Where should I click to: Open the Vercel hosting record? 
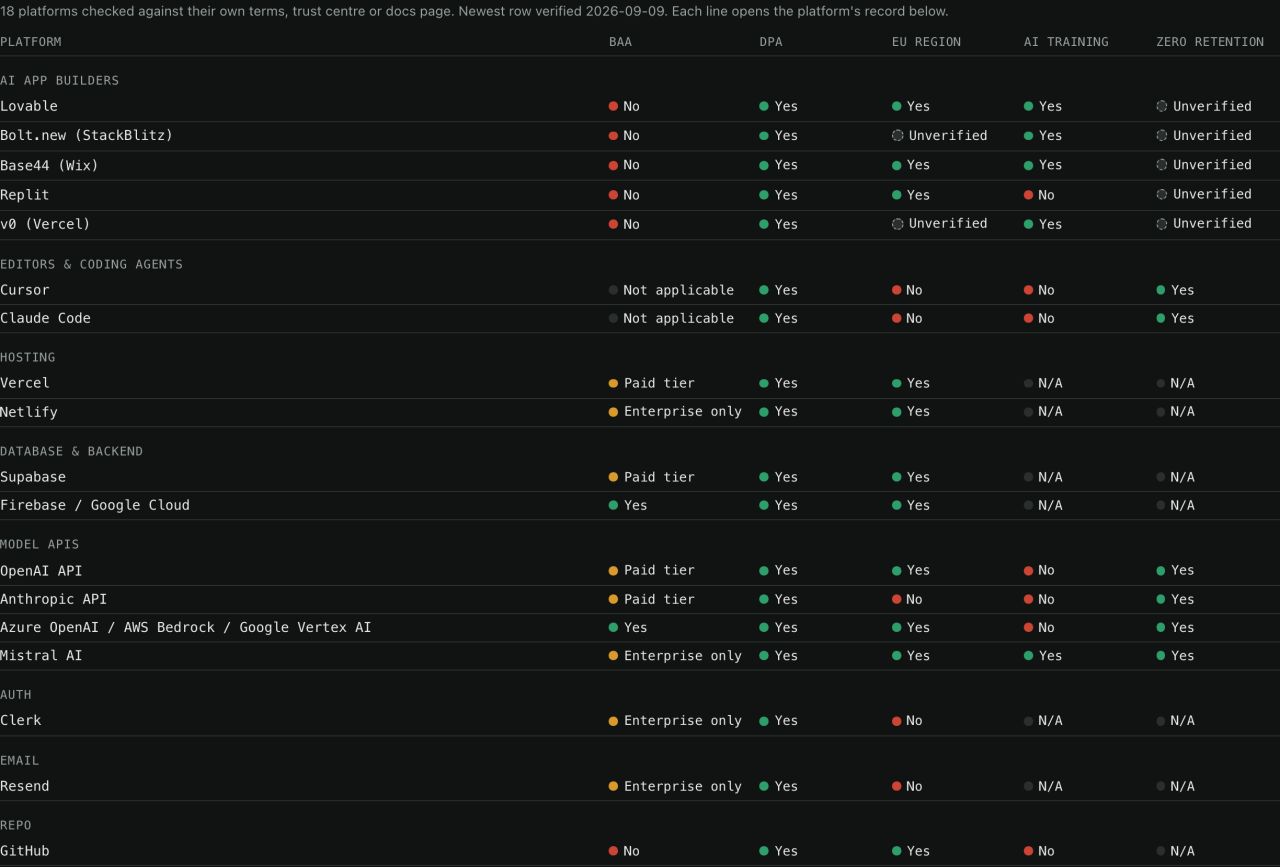click(x=640, y=383)
